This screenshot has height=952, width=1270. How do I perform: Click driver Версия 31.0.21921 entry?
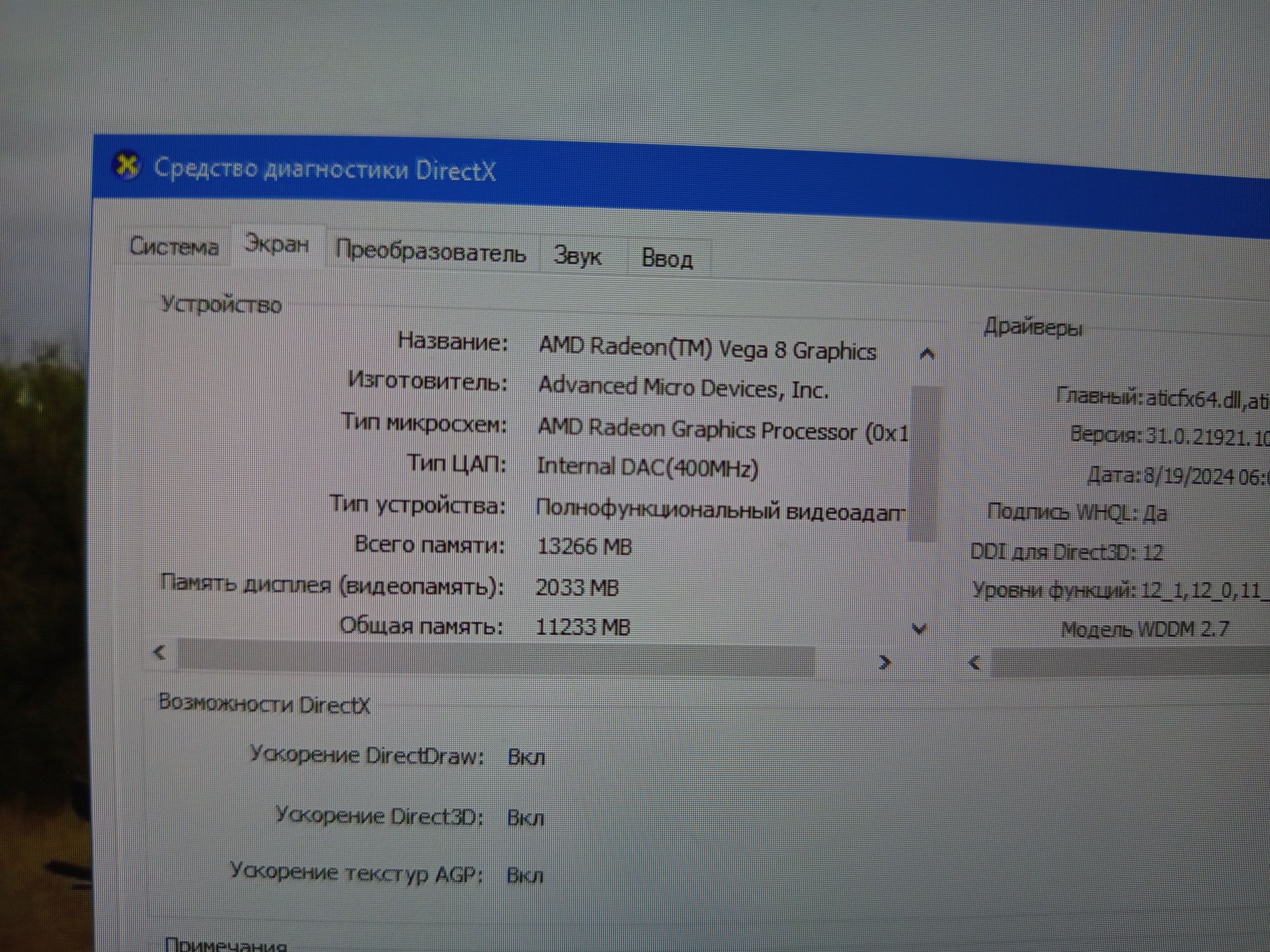pos(1170,437)
